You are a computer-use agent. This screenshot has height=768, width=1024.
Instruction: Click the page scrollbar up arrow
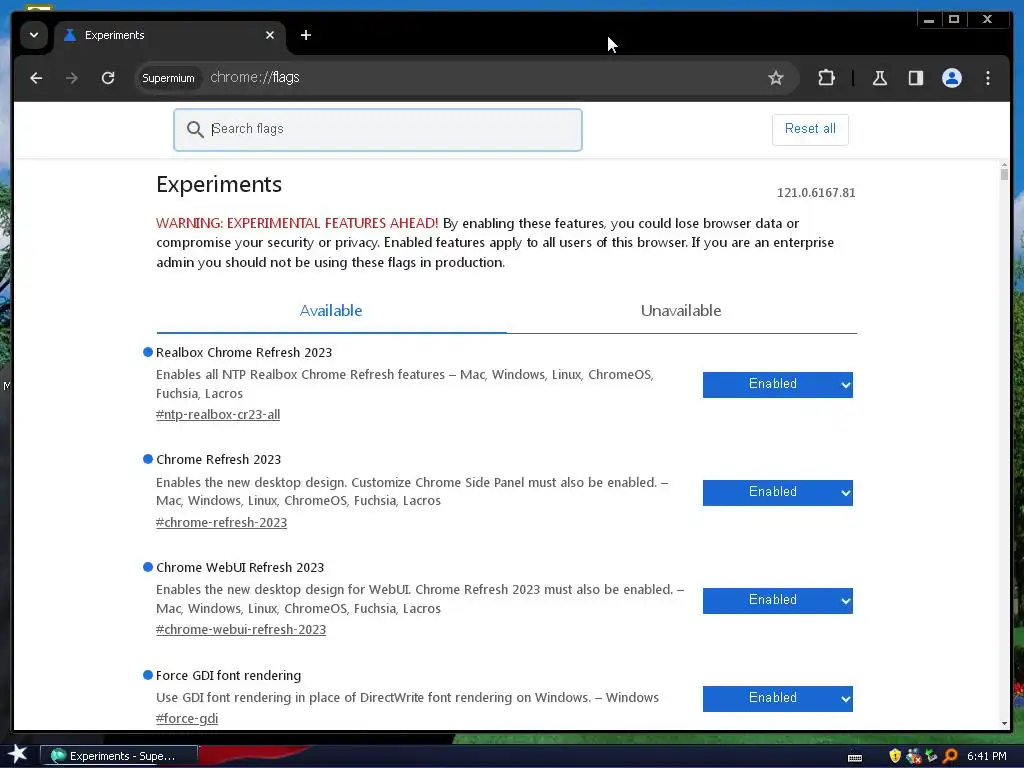tap(1004, 165)
